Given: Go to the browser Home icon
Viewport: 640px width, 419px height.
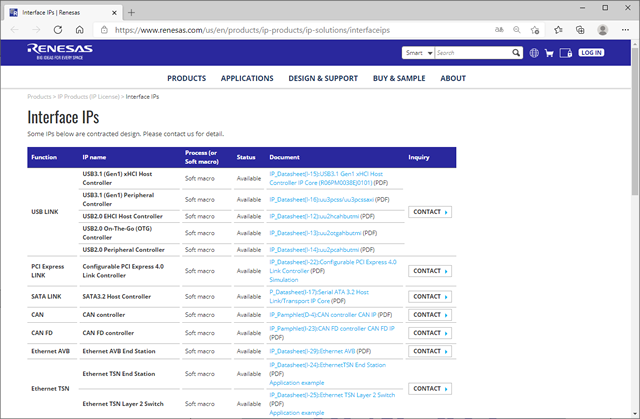Looking at the screenshot, I should 80,30.
